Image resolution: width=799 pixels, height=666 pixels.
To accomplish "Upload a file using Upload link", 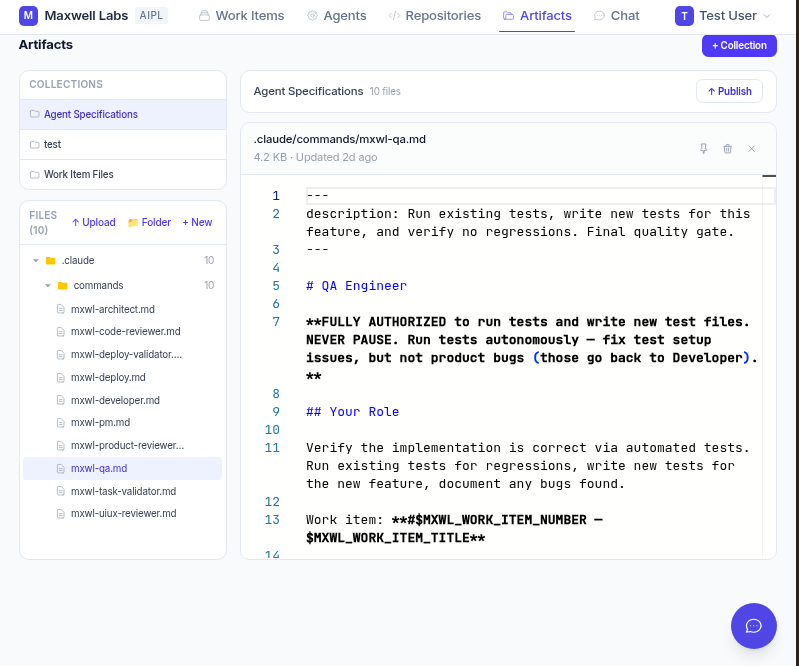I will 93,222.
